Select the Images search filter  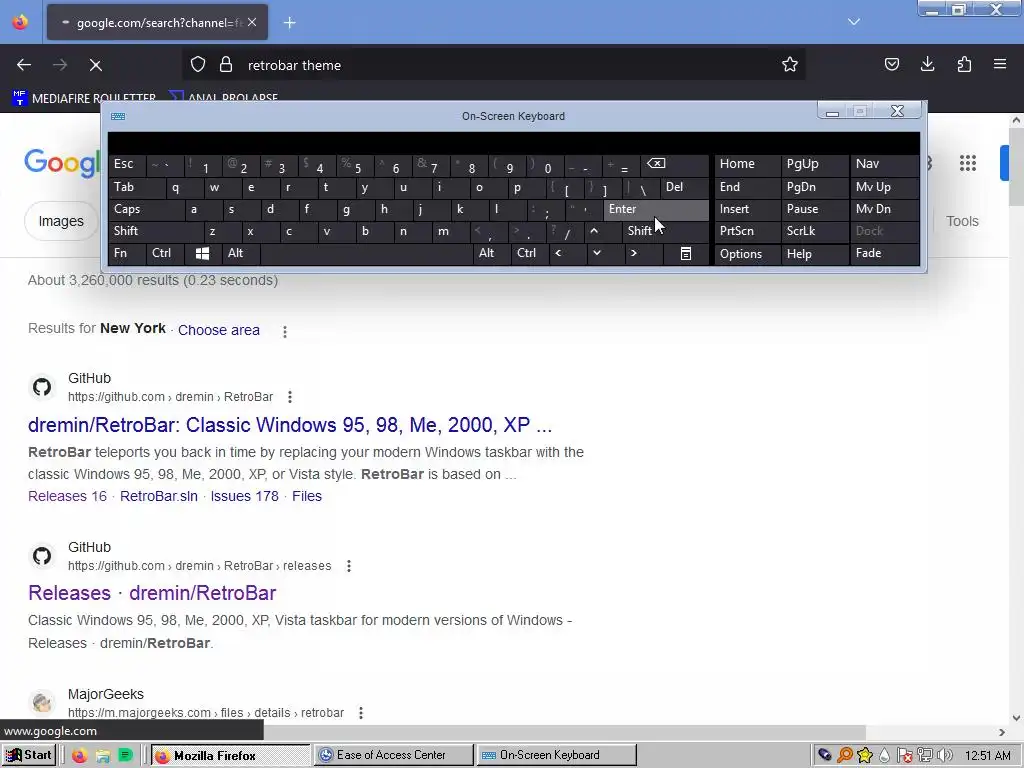[x=61, y=221]
